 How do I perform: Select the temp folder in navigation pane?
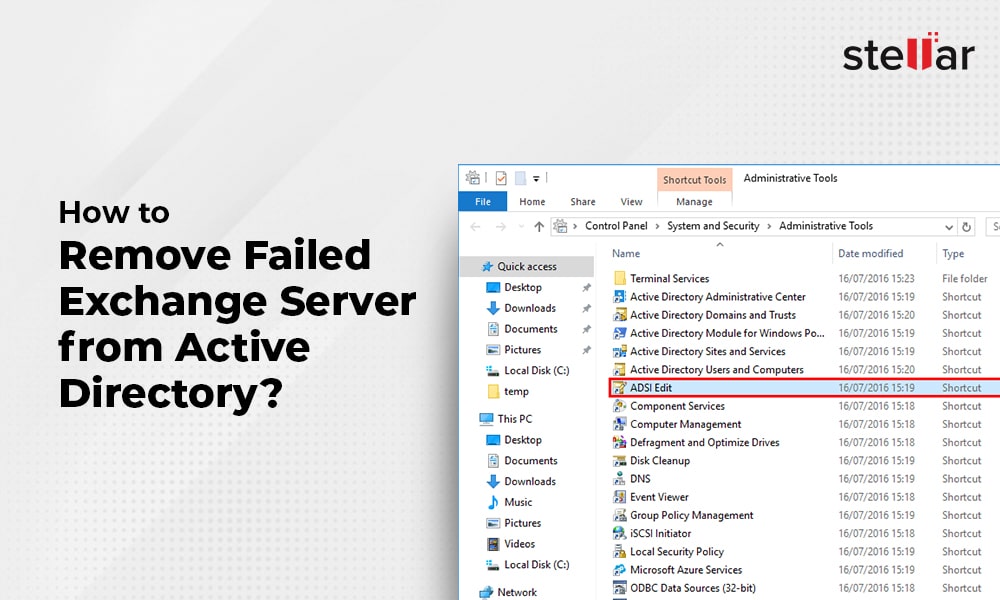pos(516,391)
